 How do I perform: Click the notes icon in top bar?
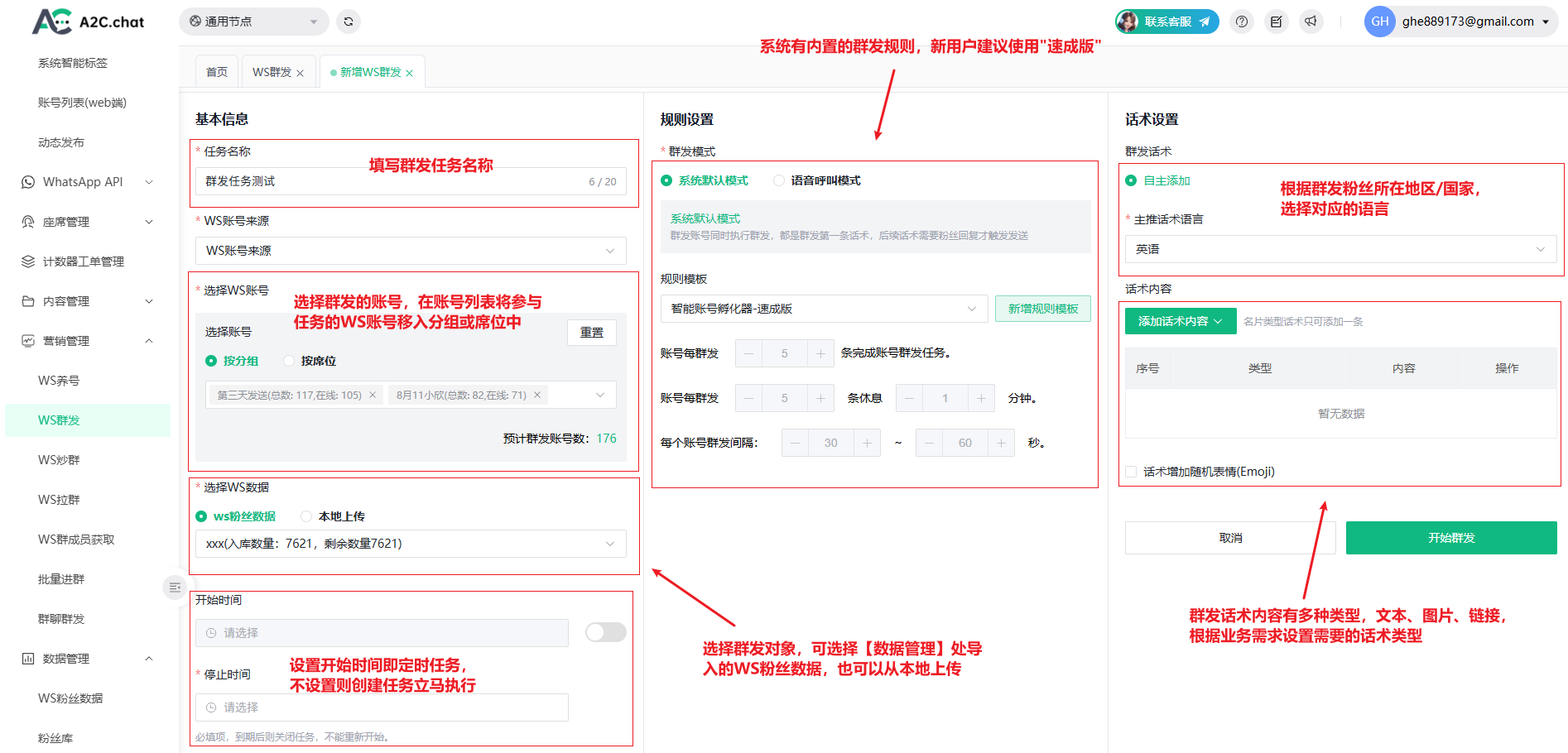pos(1276,22)
